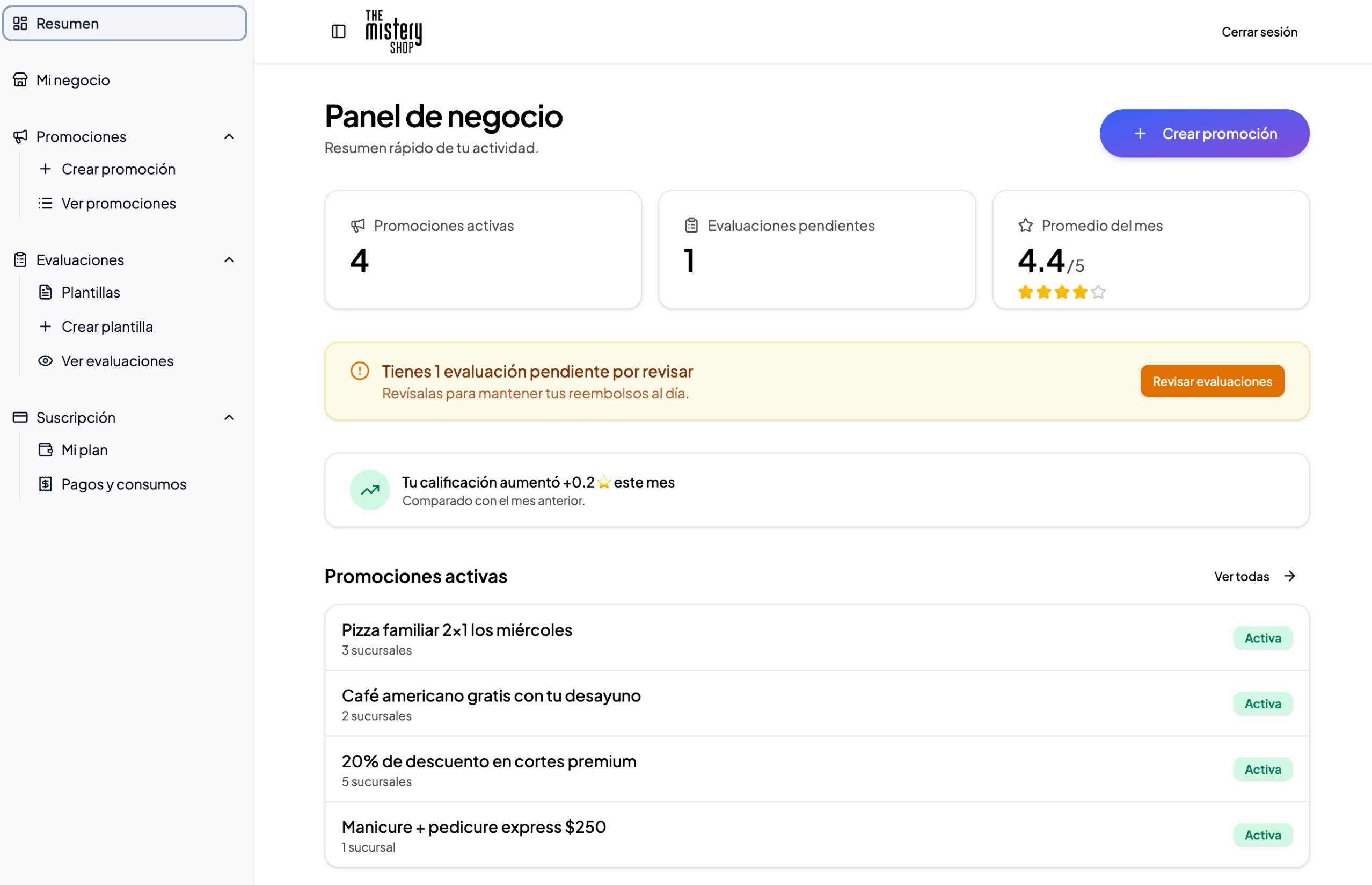Viewport: 1372px width, 885px height.
Task: Click the orange Revisar evaluaciones button
Action: (1212, 381)
